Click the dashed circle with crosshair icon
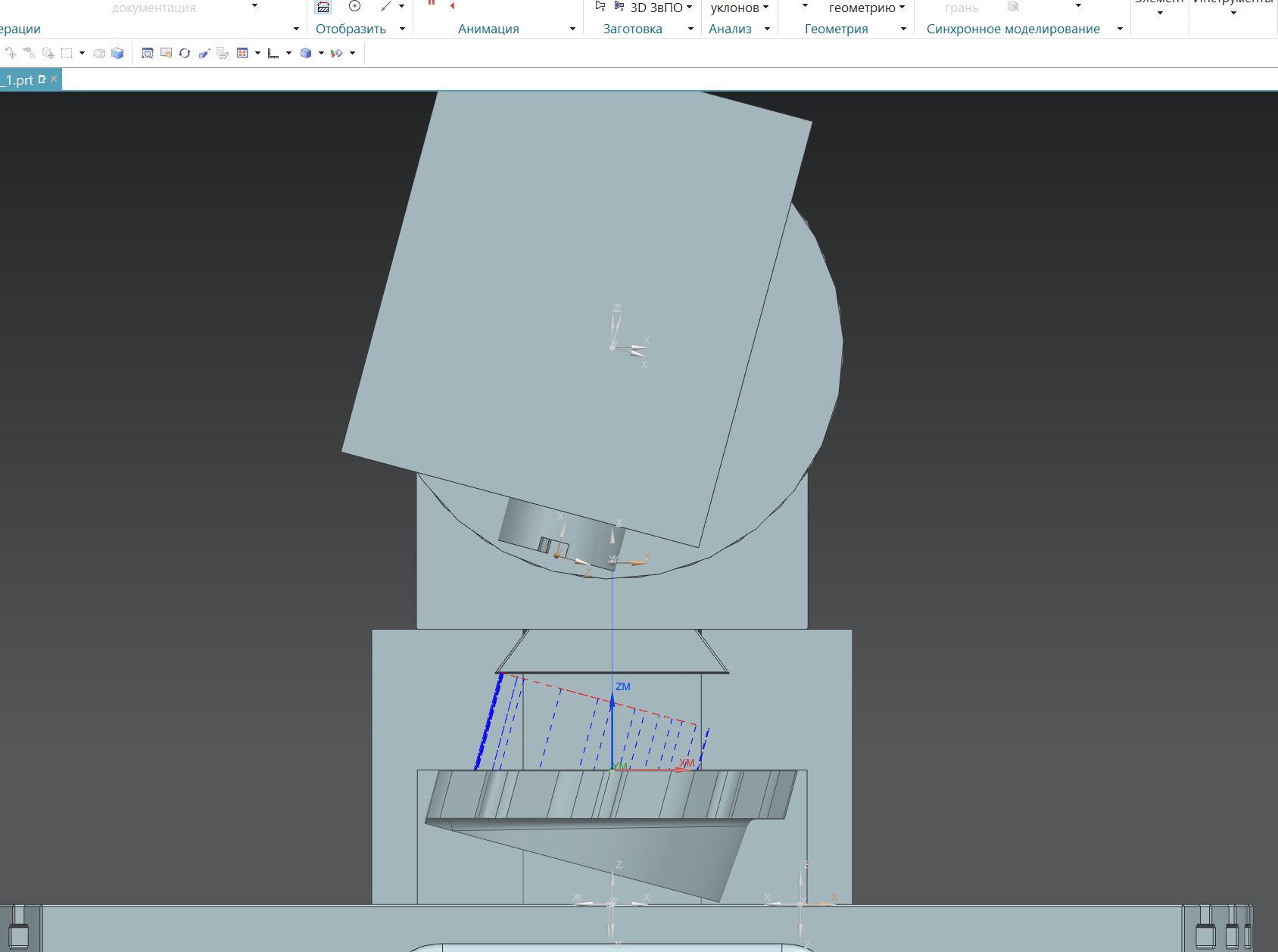Screen dimensions: 1278x952 [48, 53]
